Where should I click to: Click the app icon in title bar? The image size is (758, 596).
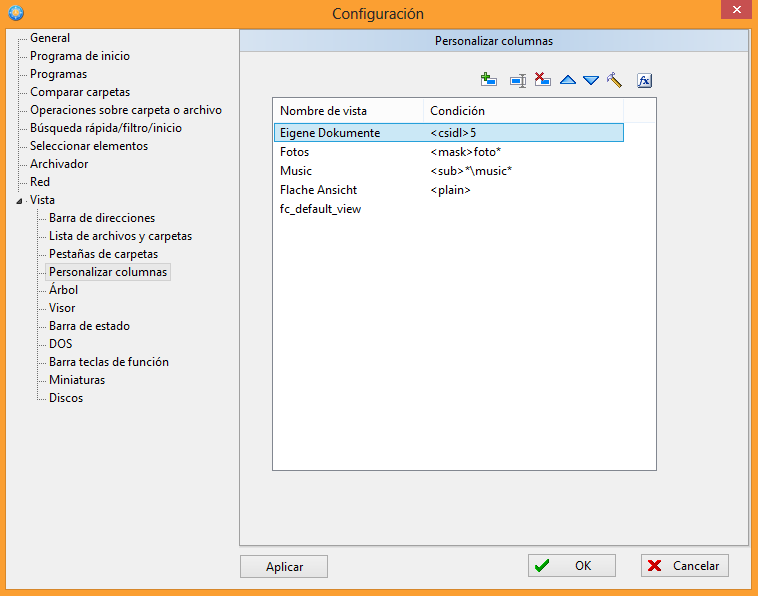pyautogui.click(x=16, y=13)
